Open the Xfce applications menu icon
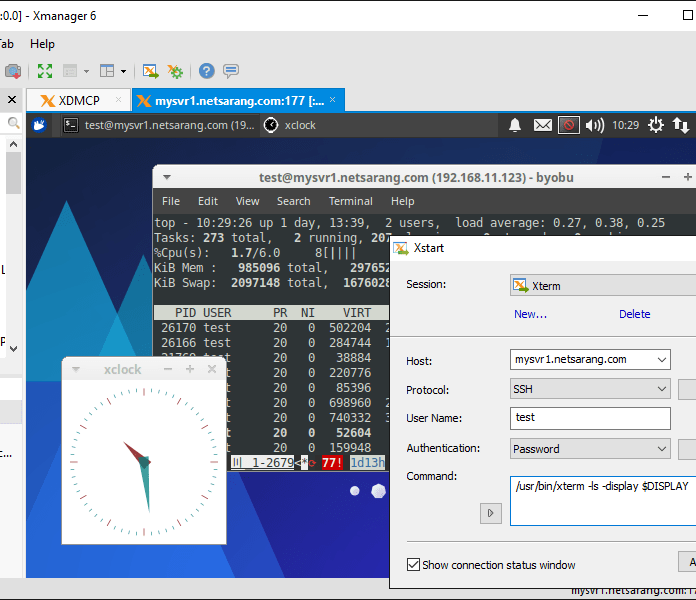Screen dimensions: 696x600 pos(39,125)
